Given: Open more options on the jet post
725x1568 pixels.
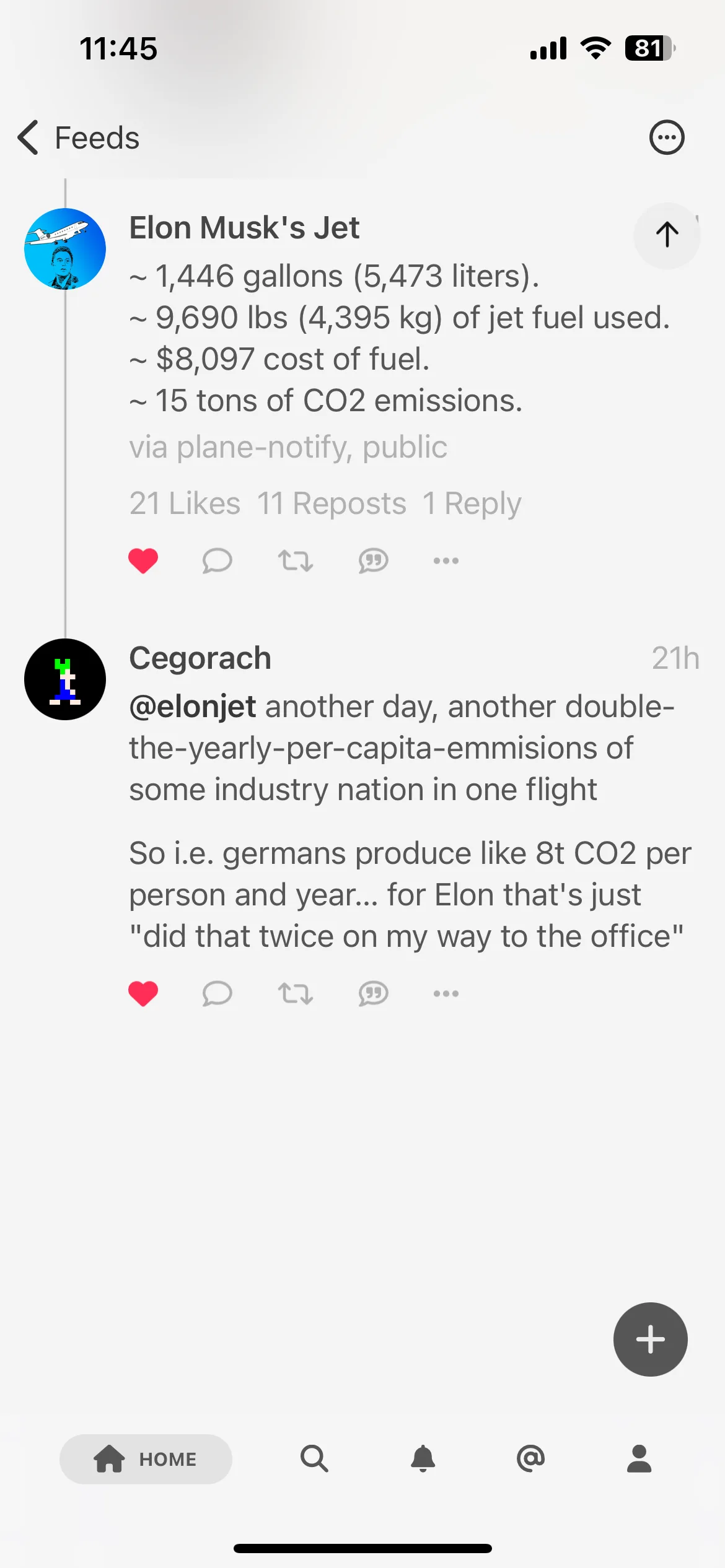Looking at the screenshot, I should click(x=446, y=561).
